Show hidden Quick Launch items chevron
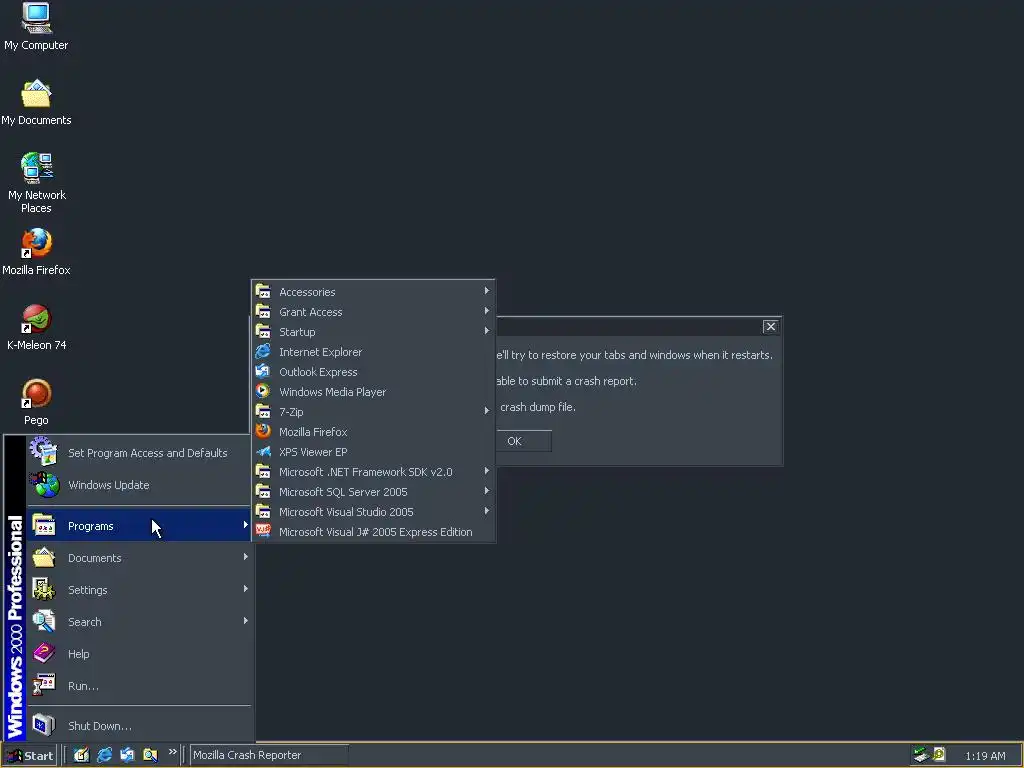The image size is (1024, 768). pyautogui.click(x=172, y=752)
